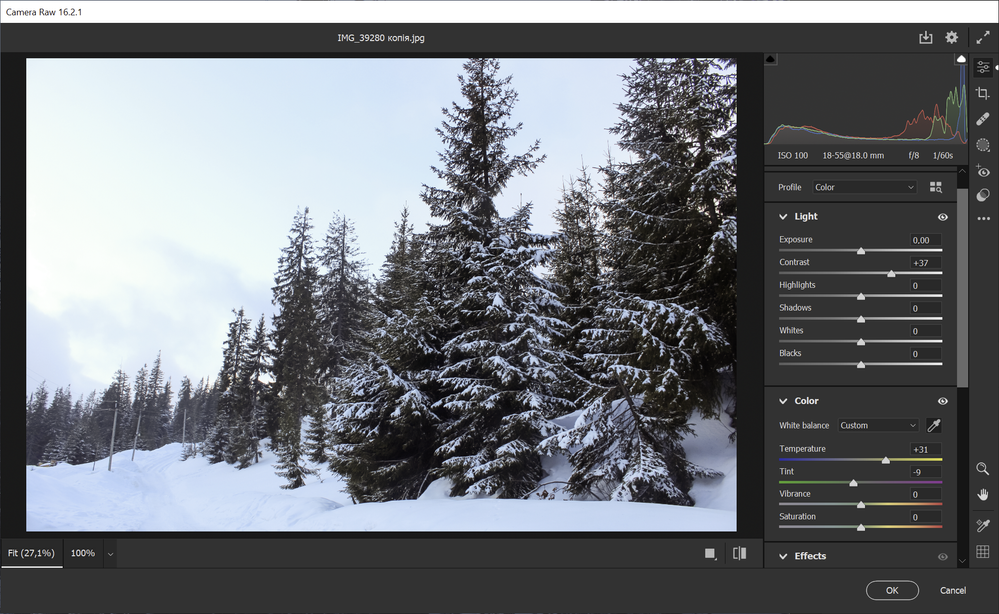The height and width of the screenshot is (614, 999).
Task: Select the Crop and rotate tool
Action: click(x=983, y=94)
